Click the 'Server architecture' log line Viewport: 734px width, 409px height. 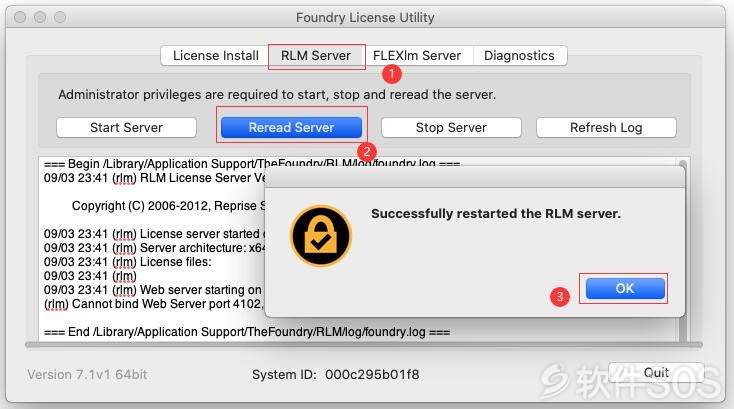tap(154, 248)
